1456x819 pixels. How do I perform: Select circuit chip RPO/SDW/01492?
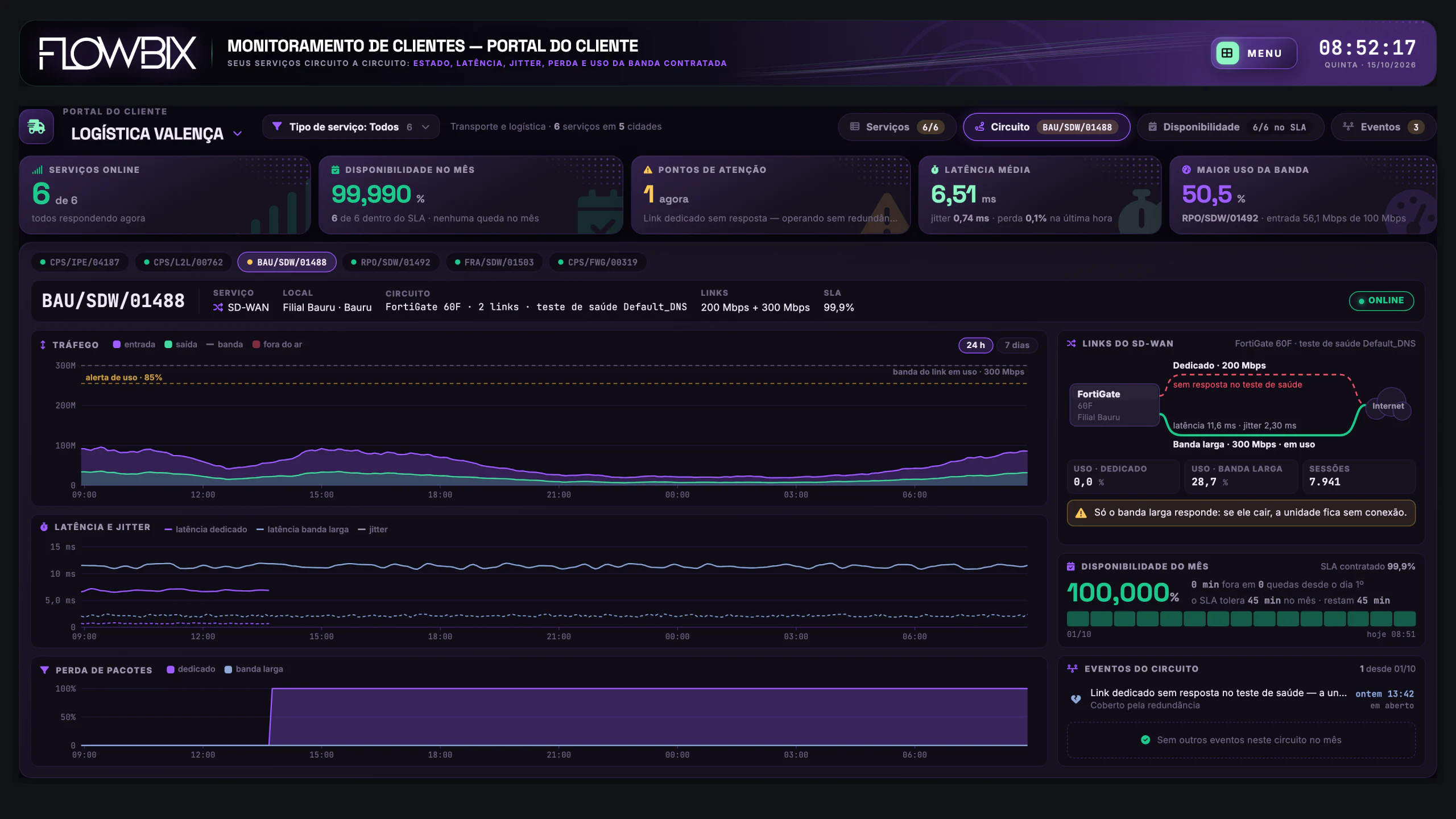(x=391, y=262)
